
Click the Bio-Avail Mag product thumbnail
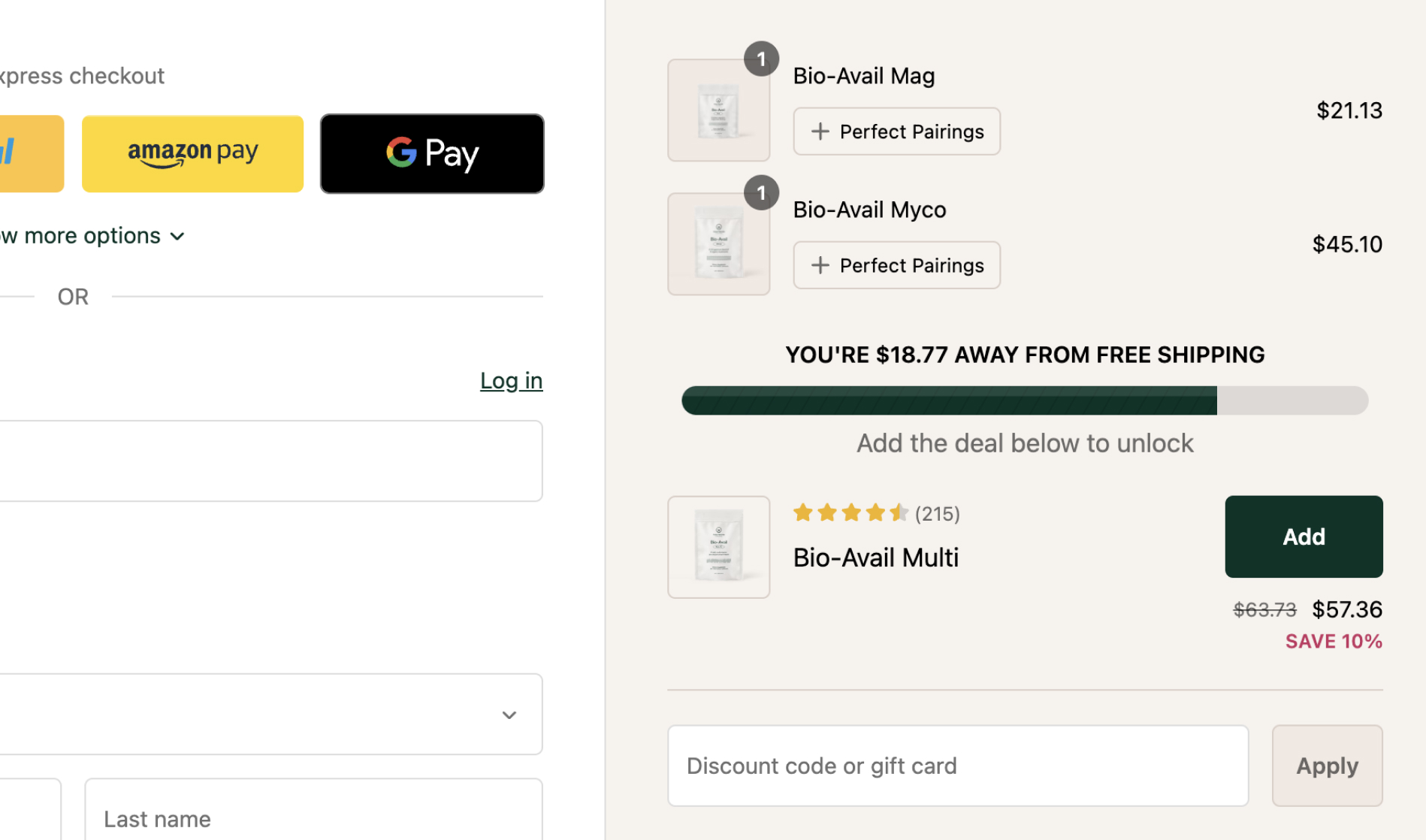tap(718, 111)
